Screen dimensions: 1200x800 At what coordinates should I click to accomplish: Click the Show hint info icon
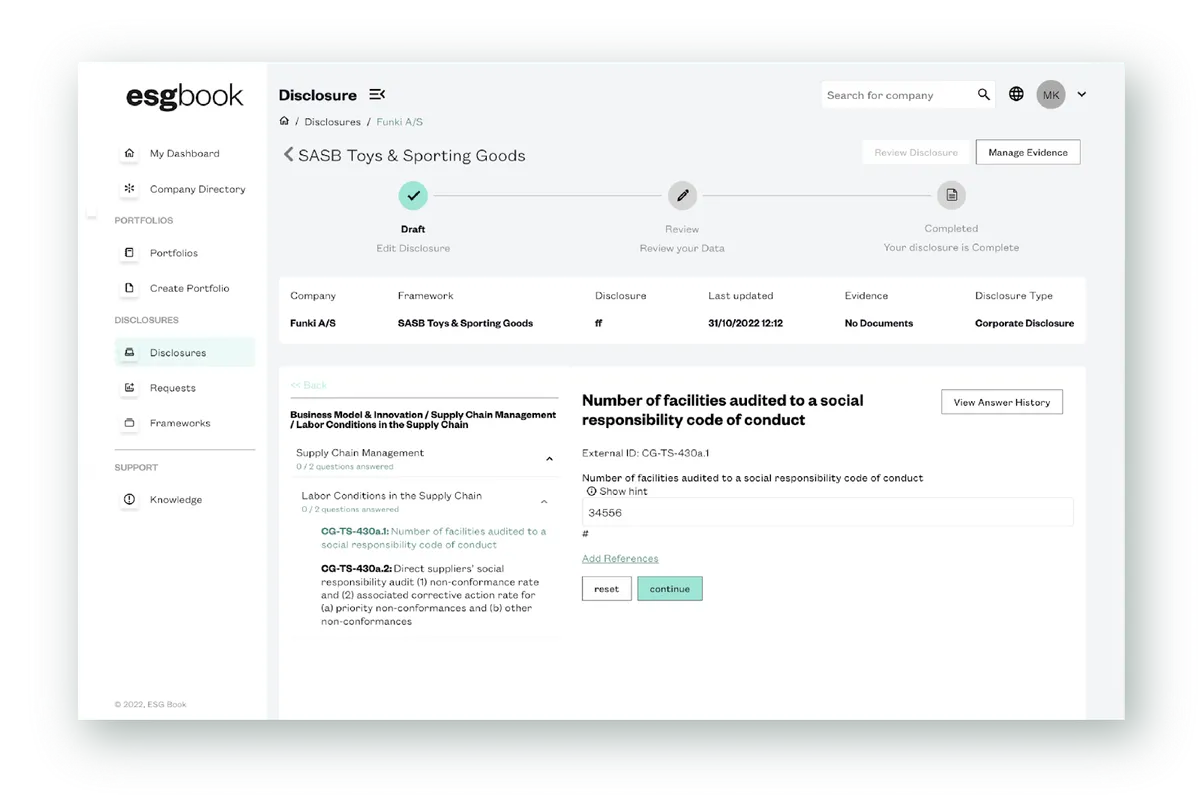coord(591,491)
